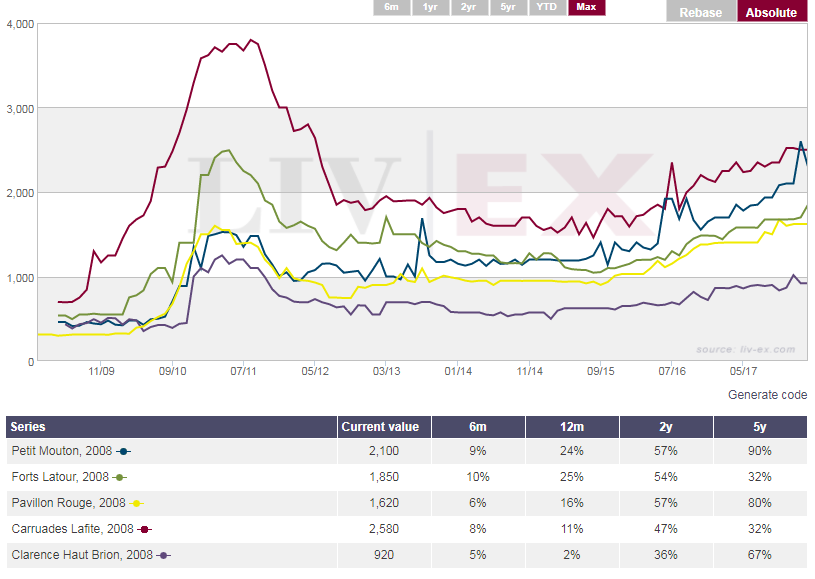Screen dimensions: 815x579
Task: Click the Carruades Lafite crimson legend marker
Action: click(x=144, y=529)
